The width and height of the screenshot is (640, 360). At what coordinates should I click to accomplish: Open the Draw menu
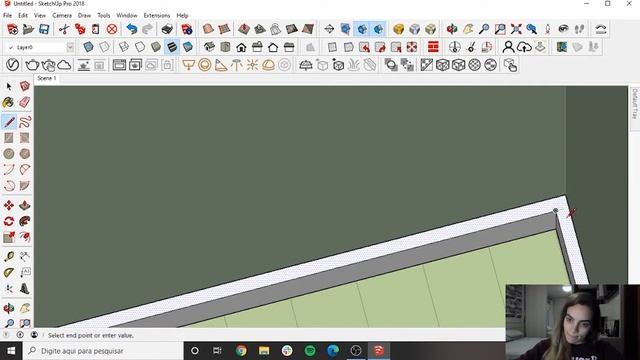84,16
